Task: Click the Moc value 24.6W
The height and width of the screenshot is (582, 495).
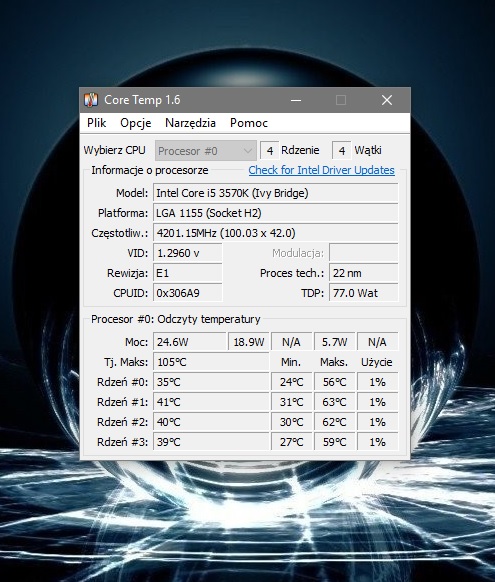Action: tap(190, 341)
